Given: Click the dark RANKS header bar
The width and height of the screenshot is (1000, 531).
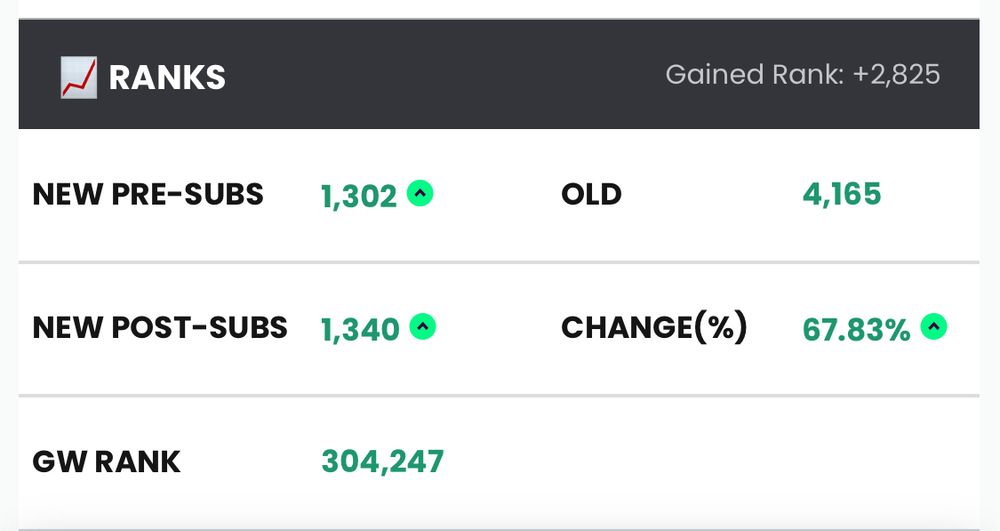Looking at the screenshot, I should coord(499,74).
